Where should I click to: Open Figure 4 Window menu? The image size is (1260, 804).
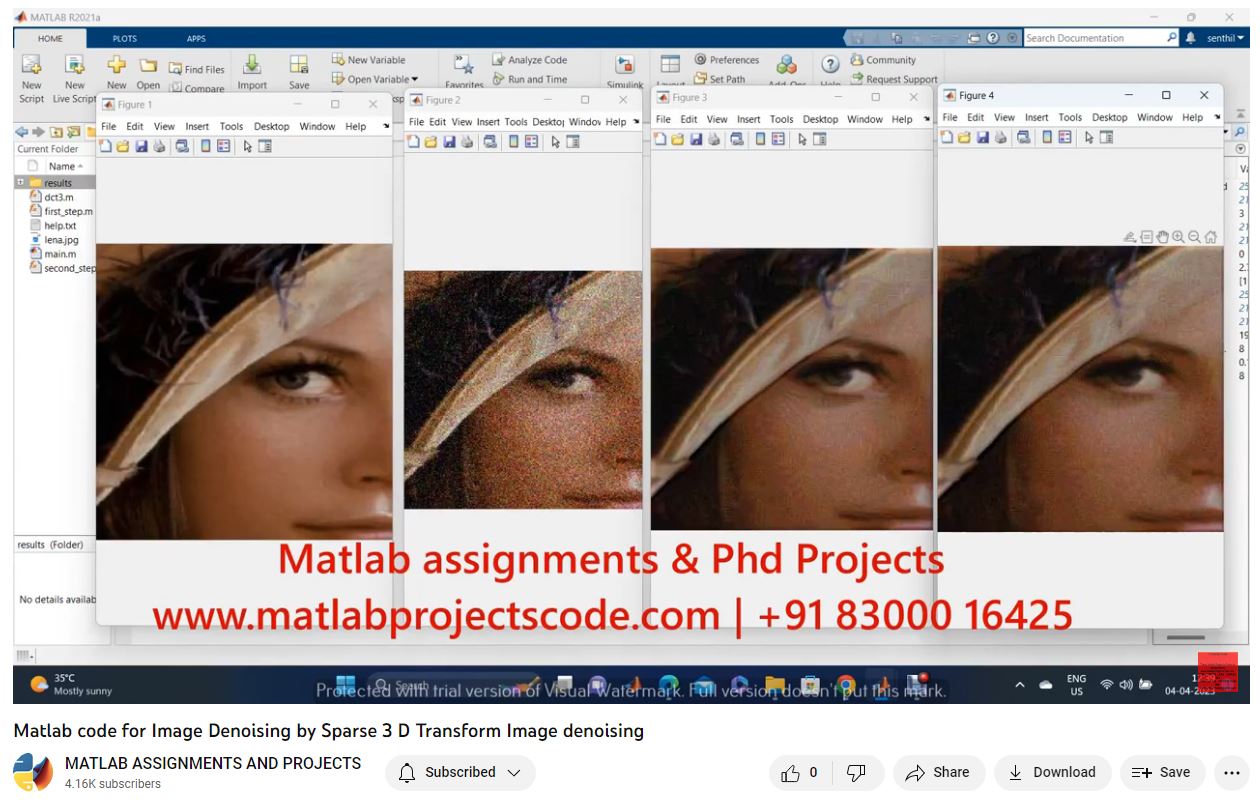pyautogui.click(x=1154, y=117)
